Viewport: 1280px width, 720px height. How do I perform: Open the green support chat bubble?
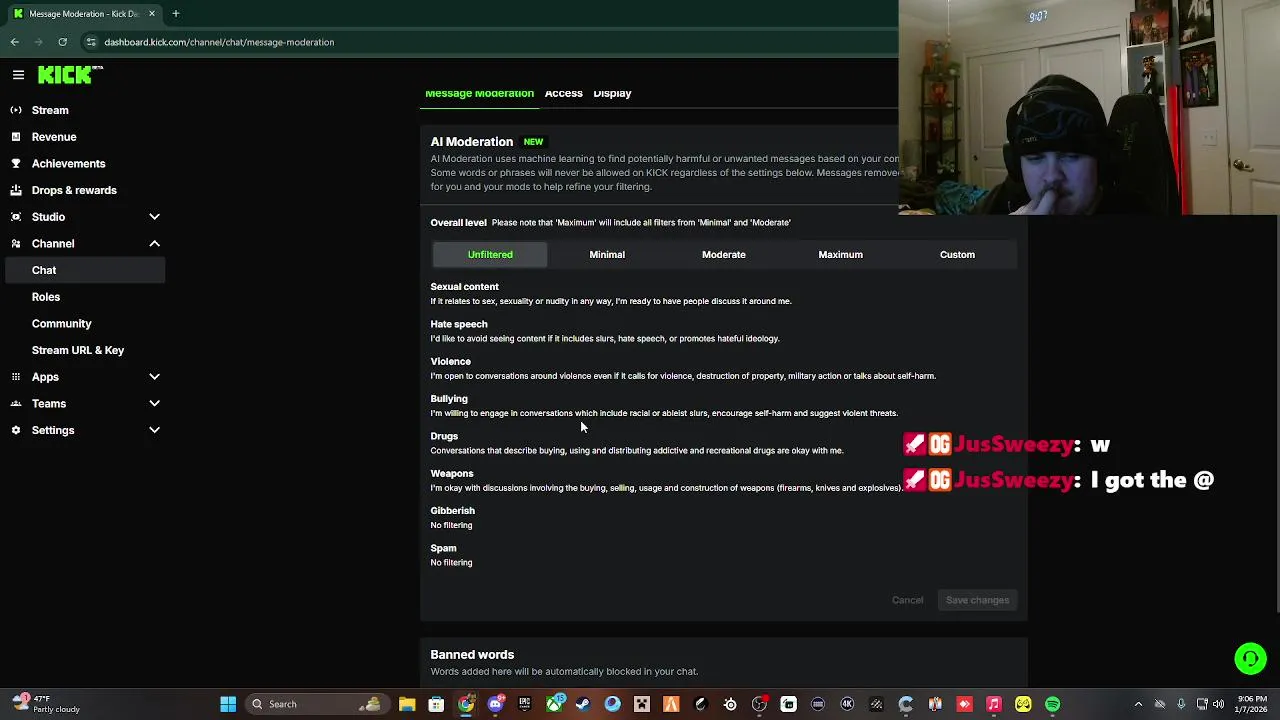coord(1250,658)
